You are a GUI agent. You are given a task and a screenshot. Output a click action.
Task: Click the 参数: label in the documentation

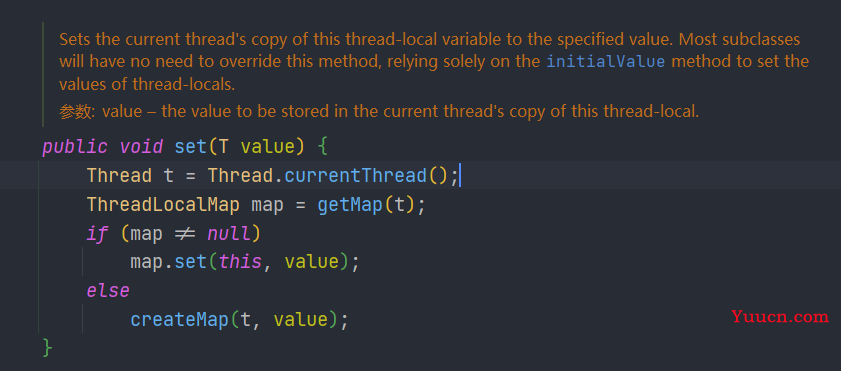click(77, 112)
